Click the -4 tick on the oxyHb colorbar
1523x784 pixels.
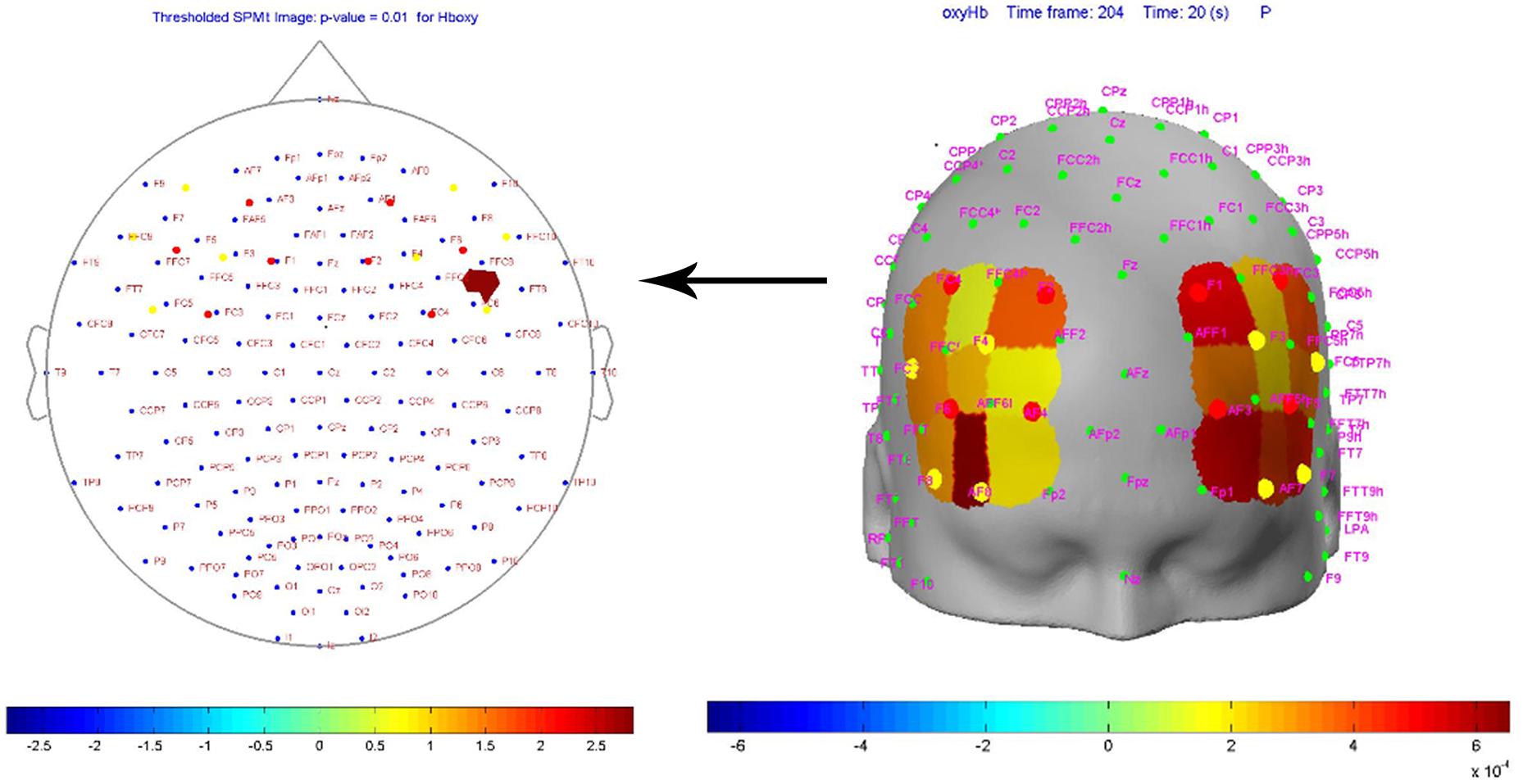pos(860,746)
